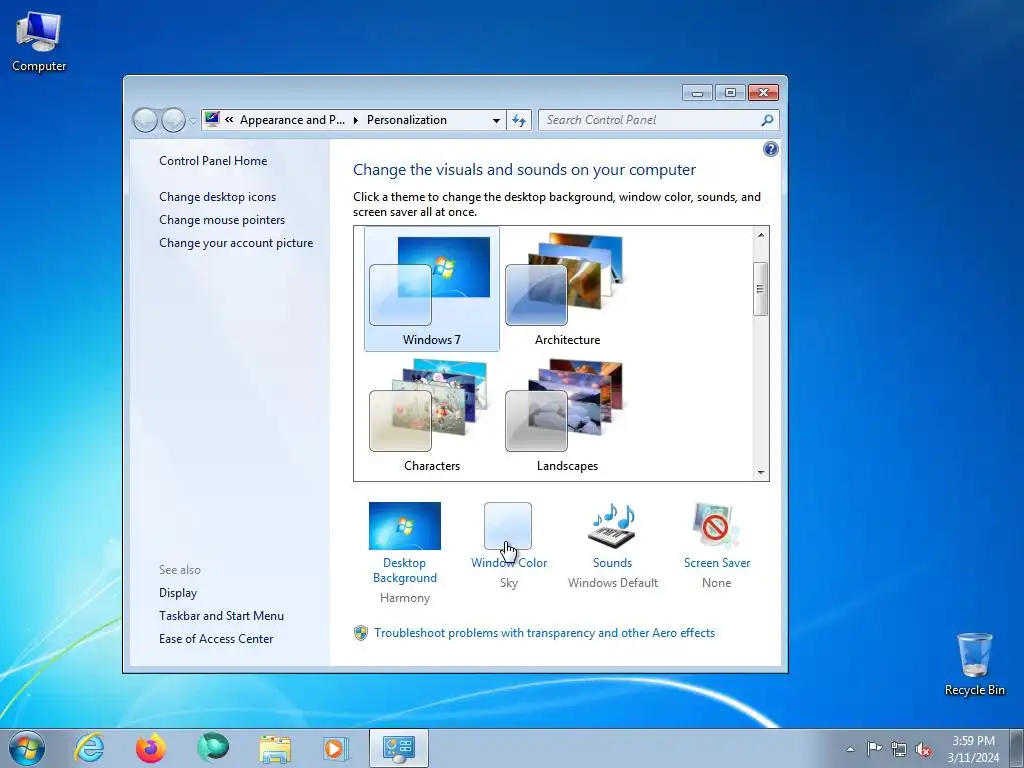Launch Internet Explorer from taskbar
This screenshot has height=768, width=1024.
click(89, 748)
